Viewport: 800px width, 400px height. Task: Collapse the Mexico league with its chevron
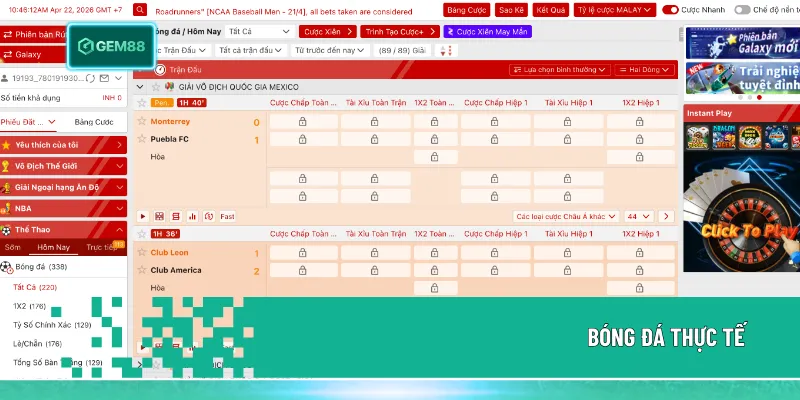140,87
